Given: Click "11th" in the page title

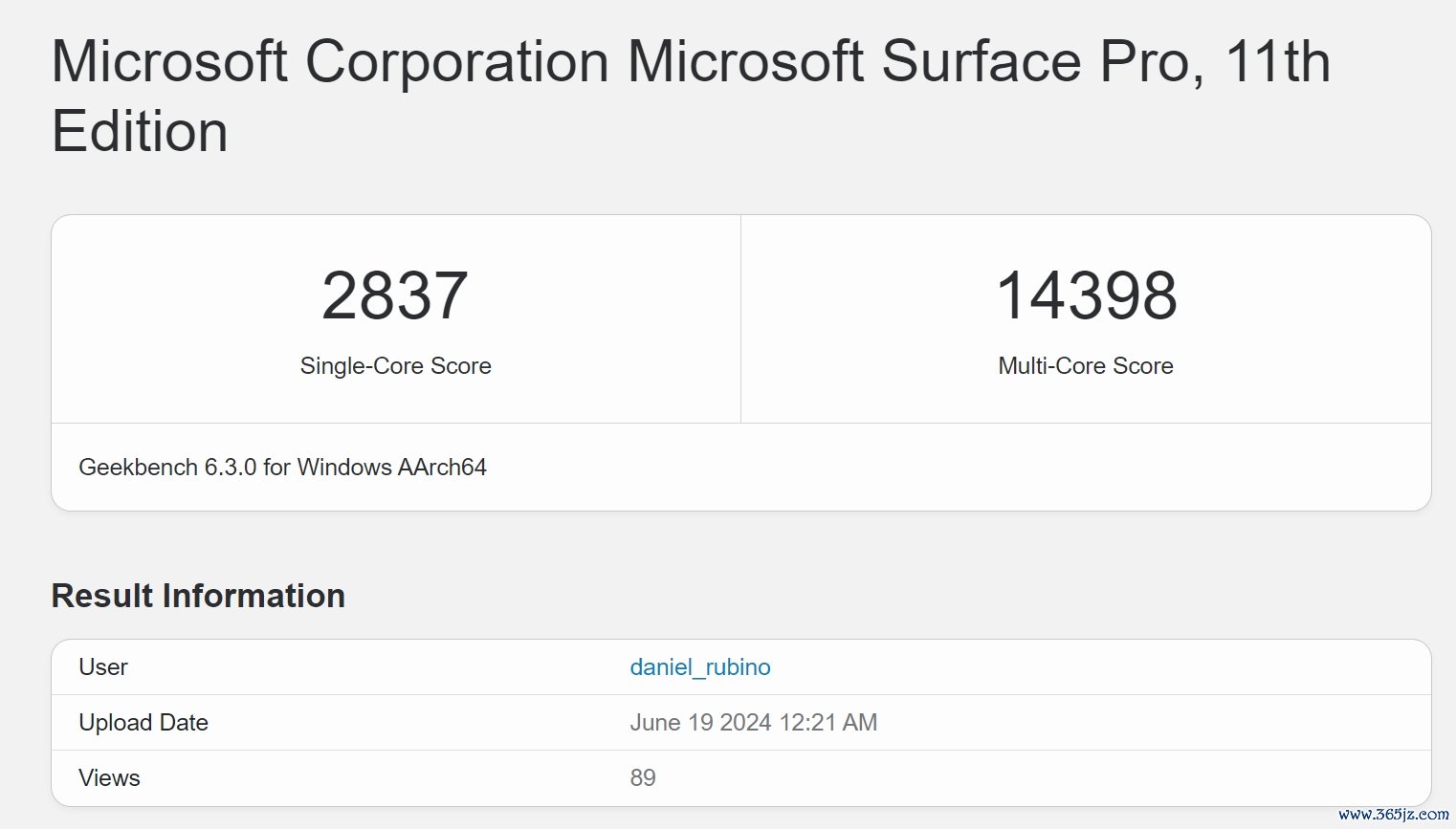Looking at the screenshot, I should tap(1277, 63).
